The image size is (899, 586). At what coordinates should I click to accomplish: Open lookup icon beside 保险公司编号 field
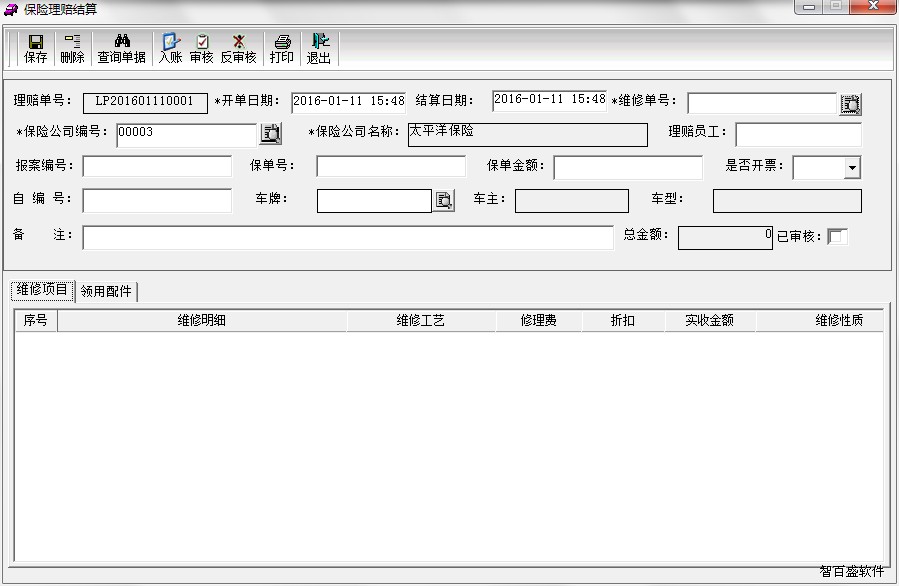tap(271, 133)
